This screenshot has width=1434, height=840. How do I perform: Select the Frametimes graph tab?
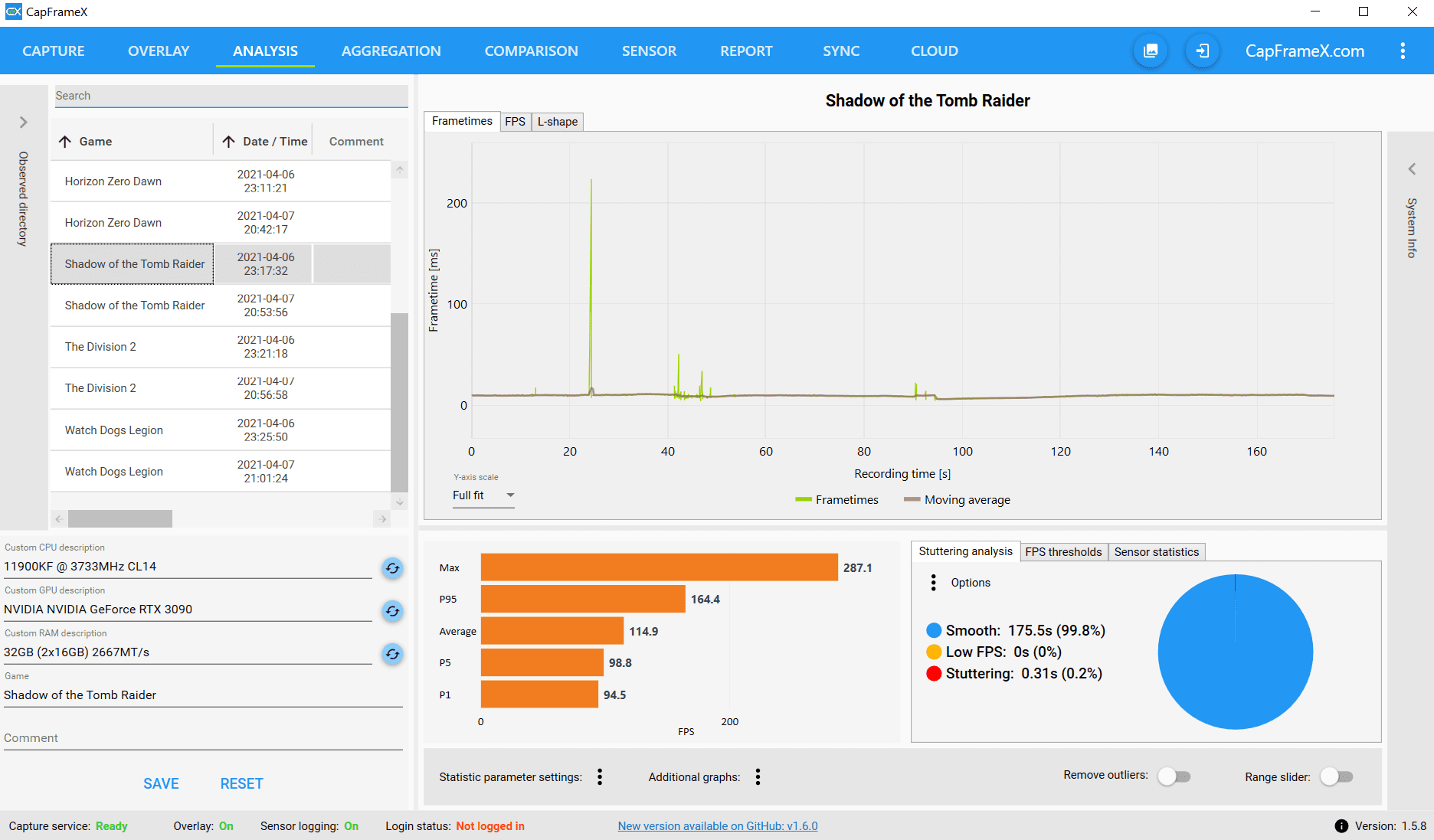click(x=462, y=121)
